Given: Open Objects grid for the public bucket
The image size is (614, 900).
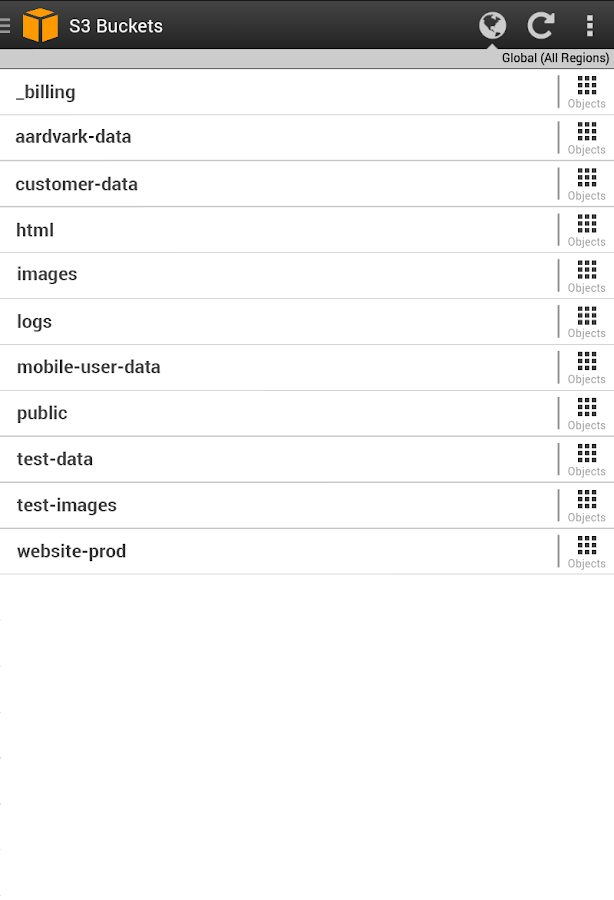Looking at the screenshot, I should click(586, 413).
